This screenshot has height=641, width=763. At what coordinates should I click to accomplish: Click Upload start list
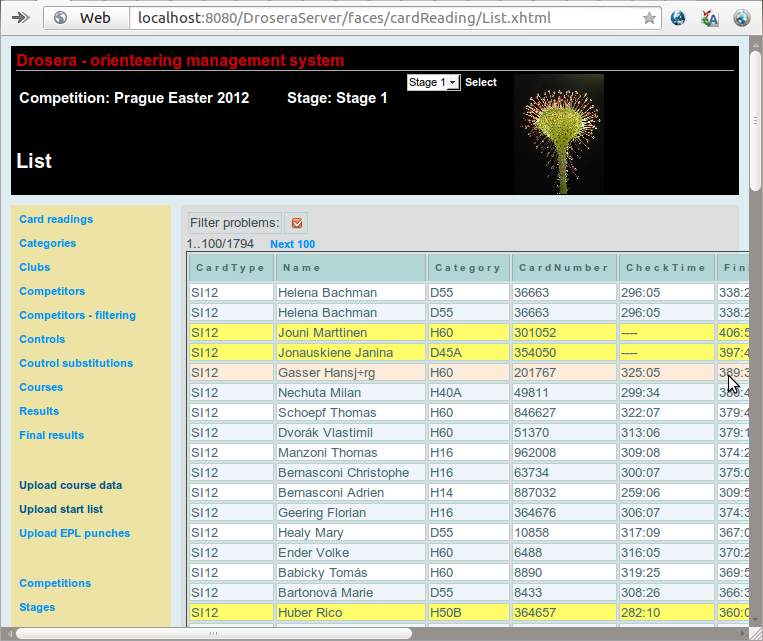click(61, 509)
